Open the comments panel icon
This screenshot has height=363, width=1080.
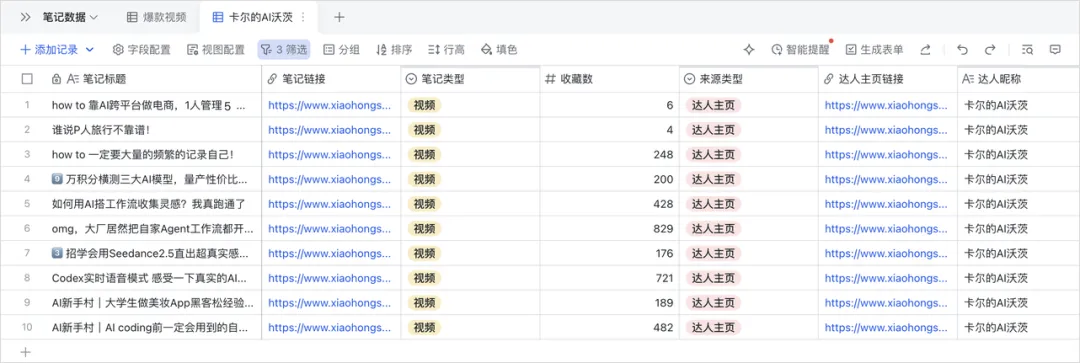(1055, 50)
